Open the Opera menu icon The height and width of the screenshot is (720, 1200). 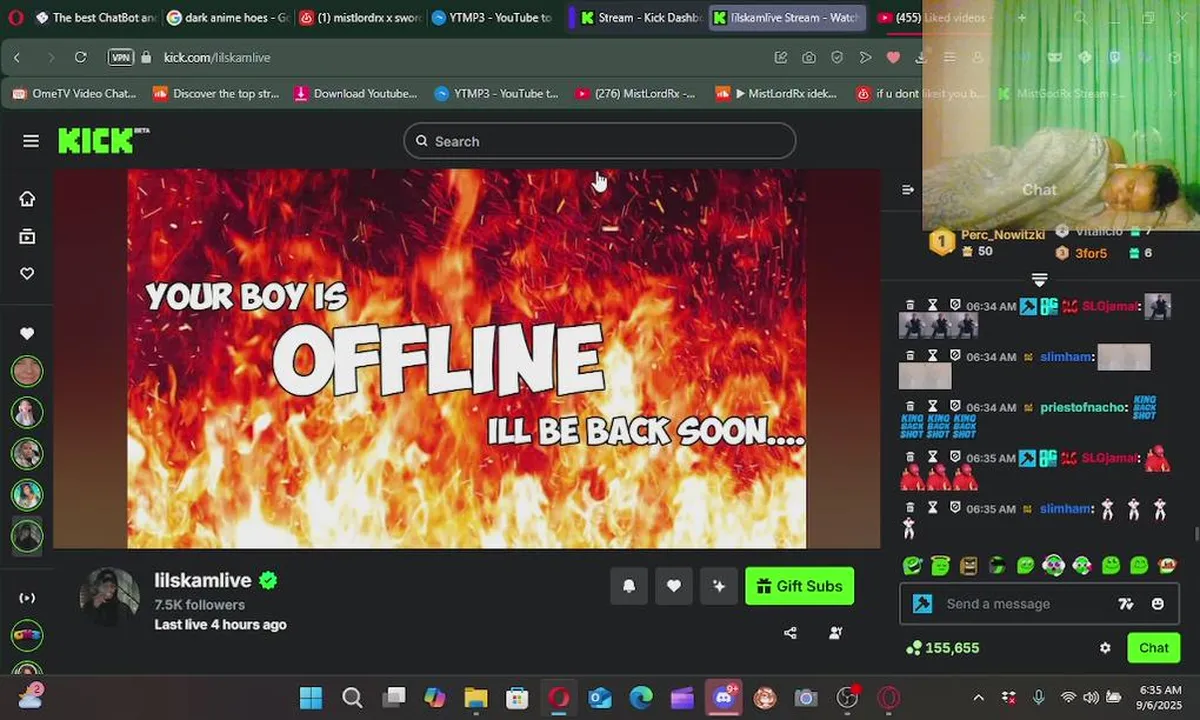pyautogui.click(x=15, y=18)
